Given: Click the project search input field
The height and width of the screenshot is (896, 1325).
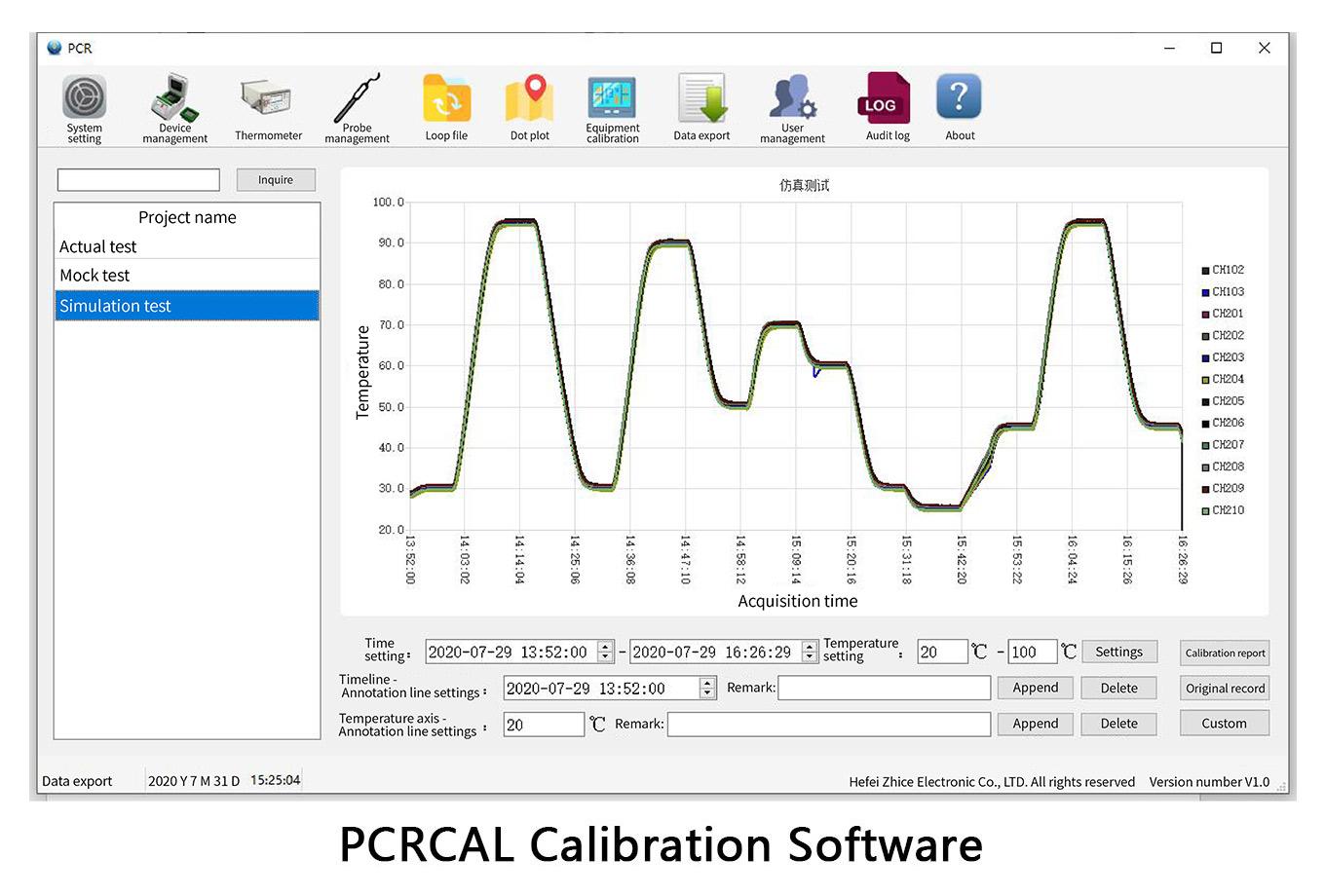Looking at the screenshot, I should [138, 180].
